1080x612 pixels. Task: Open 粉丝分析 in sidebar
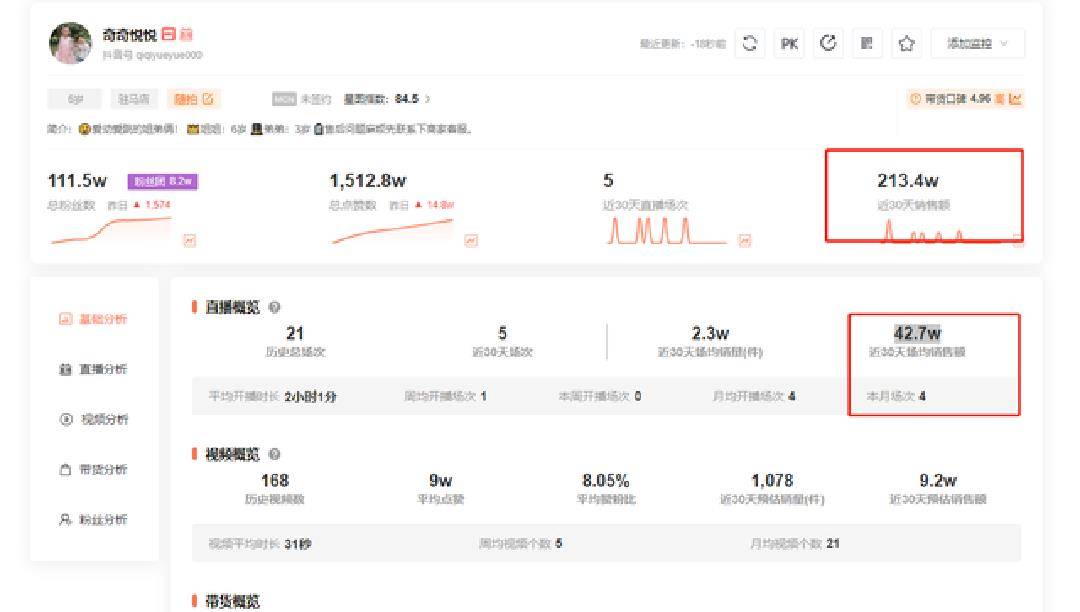pos(94,520)
